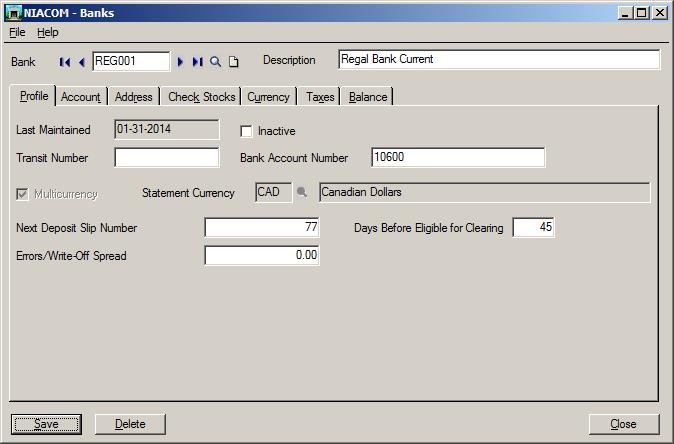Open the Currency tab
Viewport: 674px width, 444px height.
268,97
